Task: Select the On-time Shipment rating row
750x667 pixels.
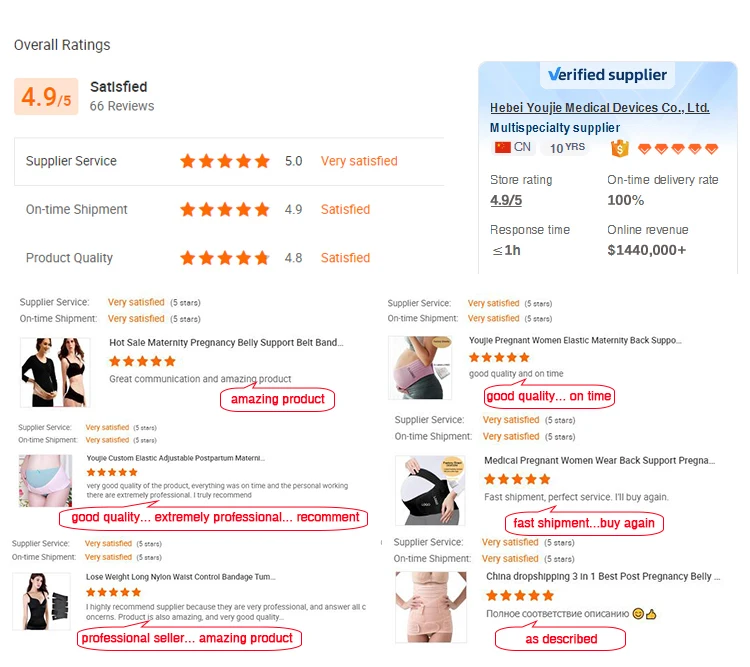Action: click(x=229, y=210)
